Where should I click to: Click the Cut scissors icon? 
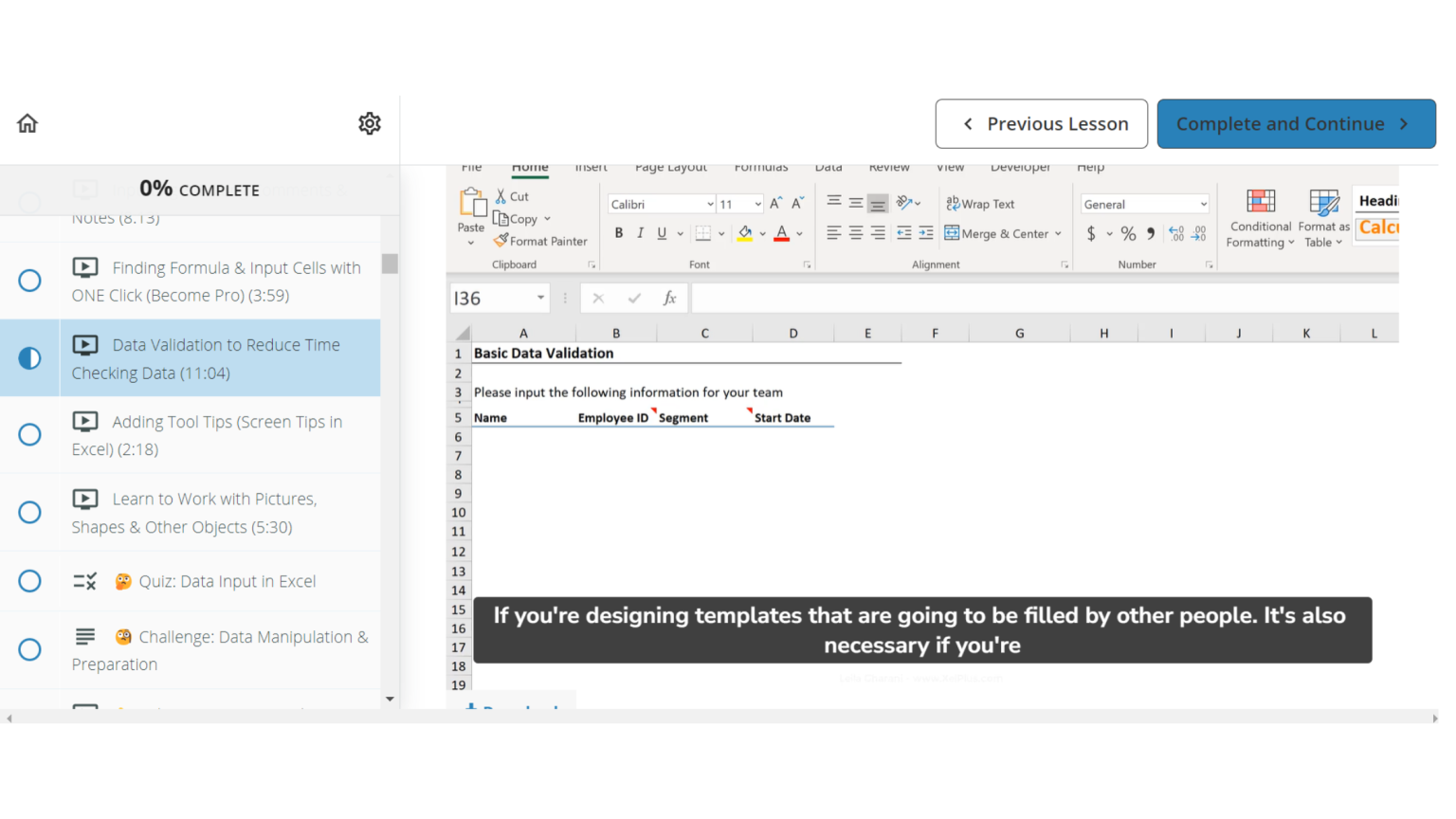[500, 196]
